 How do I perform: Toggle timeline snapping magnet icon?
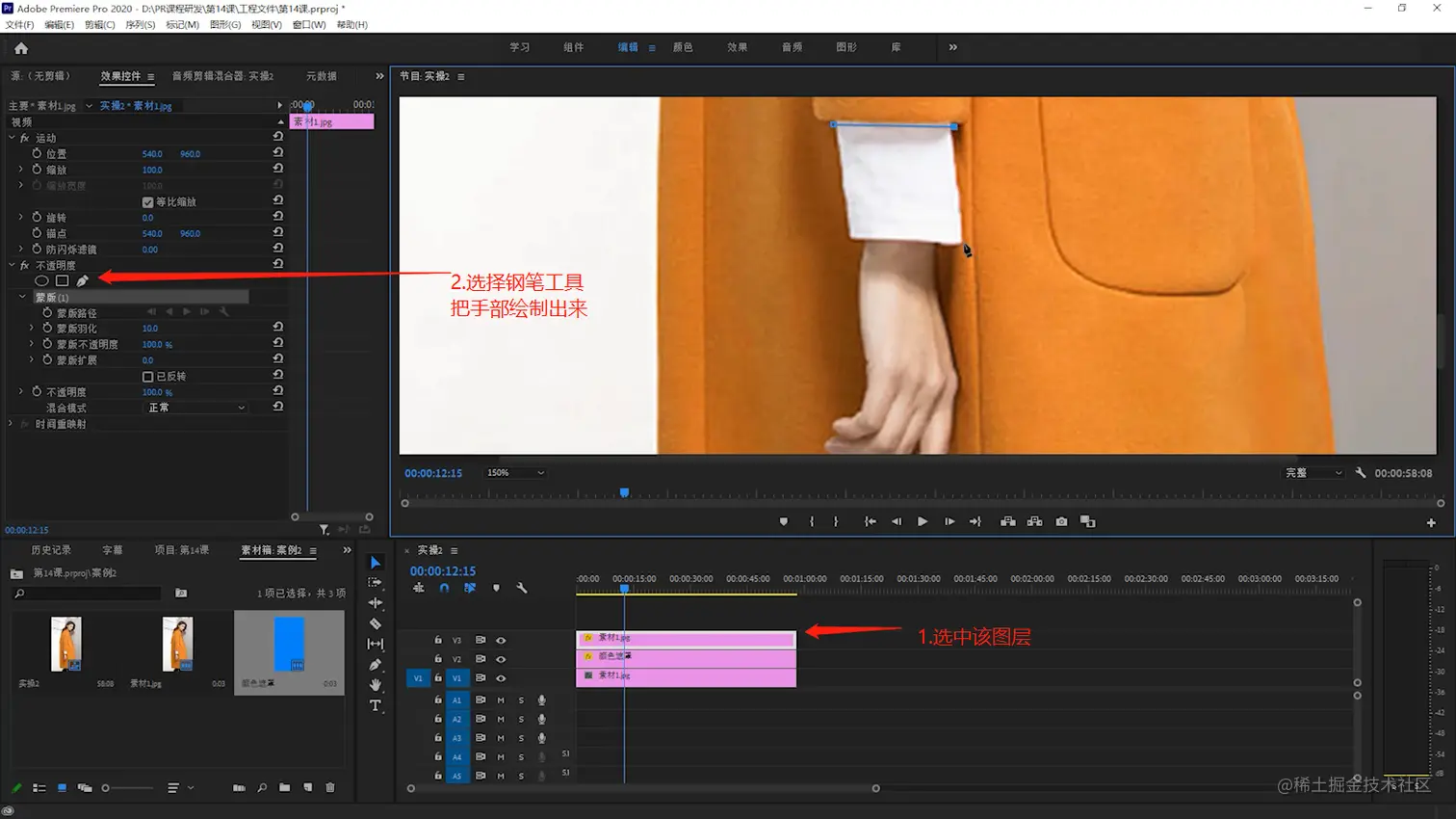click(444, 588)
